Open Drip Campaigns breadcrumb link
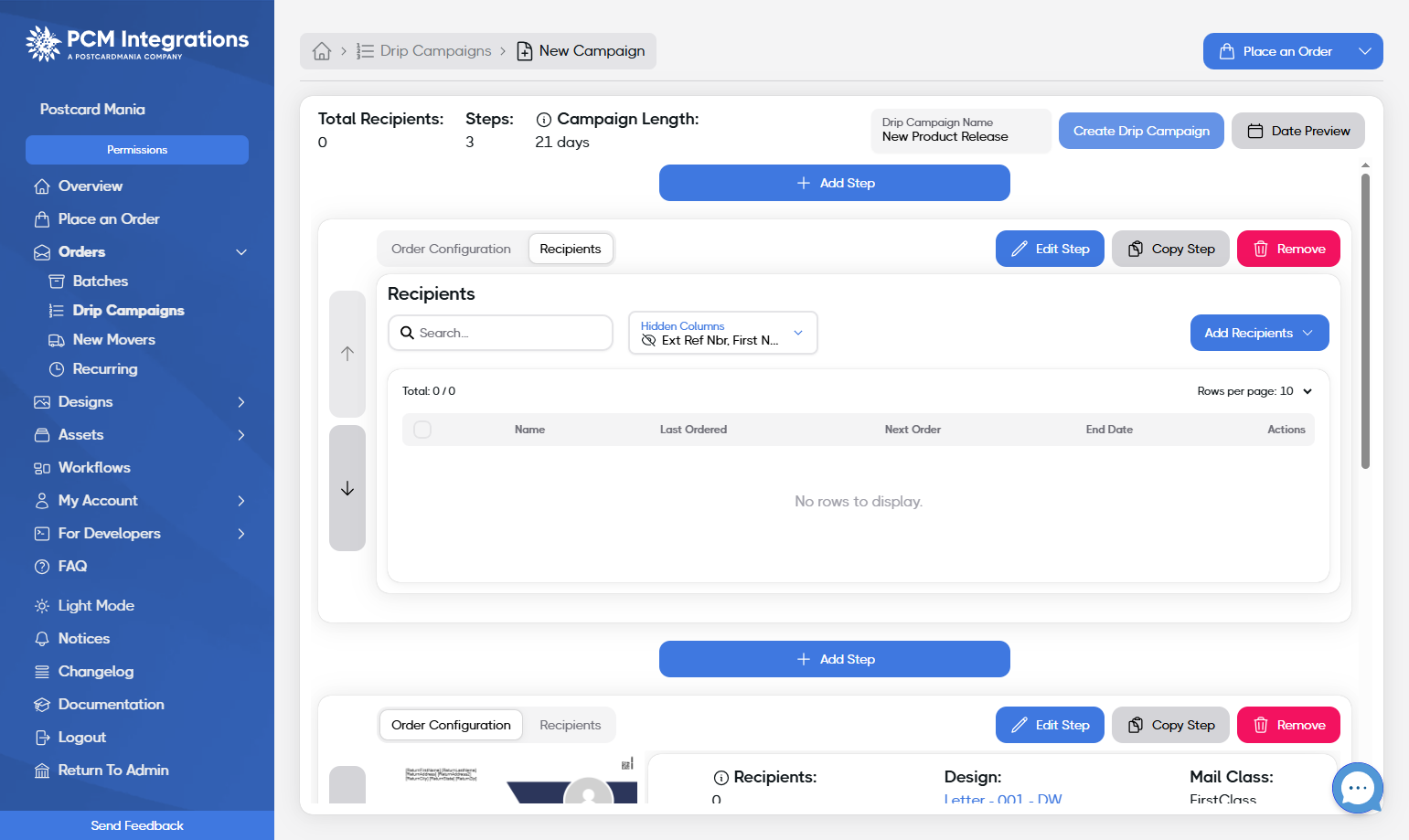 tap(424, 51)
